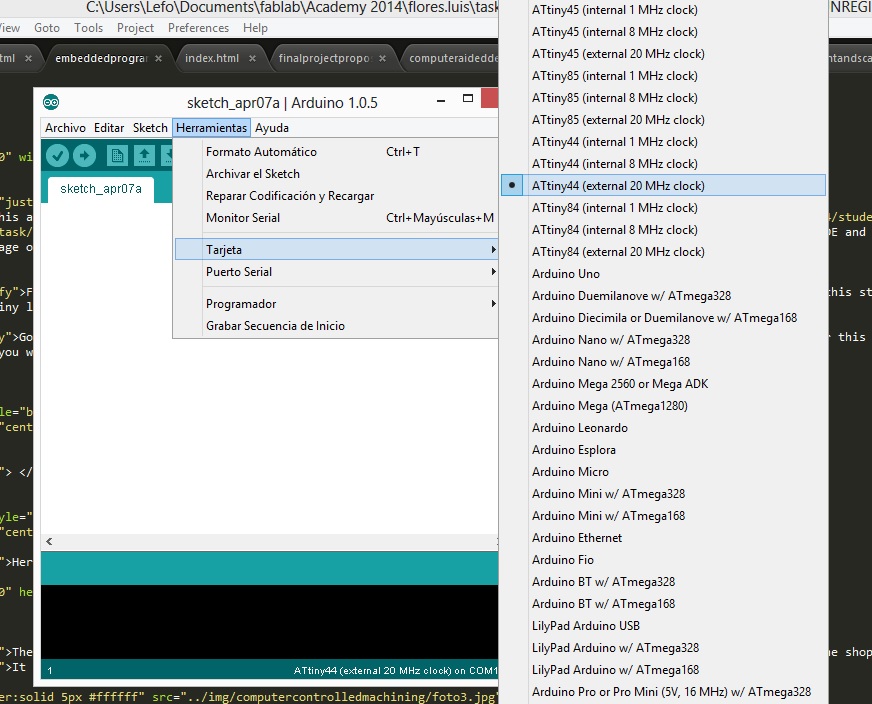
Task: Click the ATtiny44 on COM1 status text
Action: pos(395,671)
